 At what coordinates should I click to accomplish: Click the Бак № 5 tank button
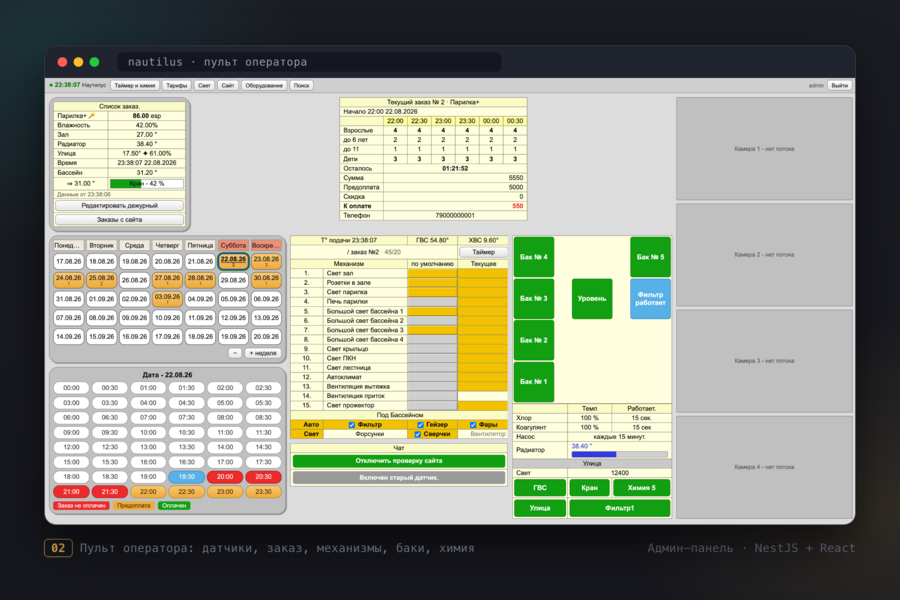click(x=650, y=257)
